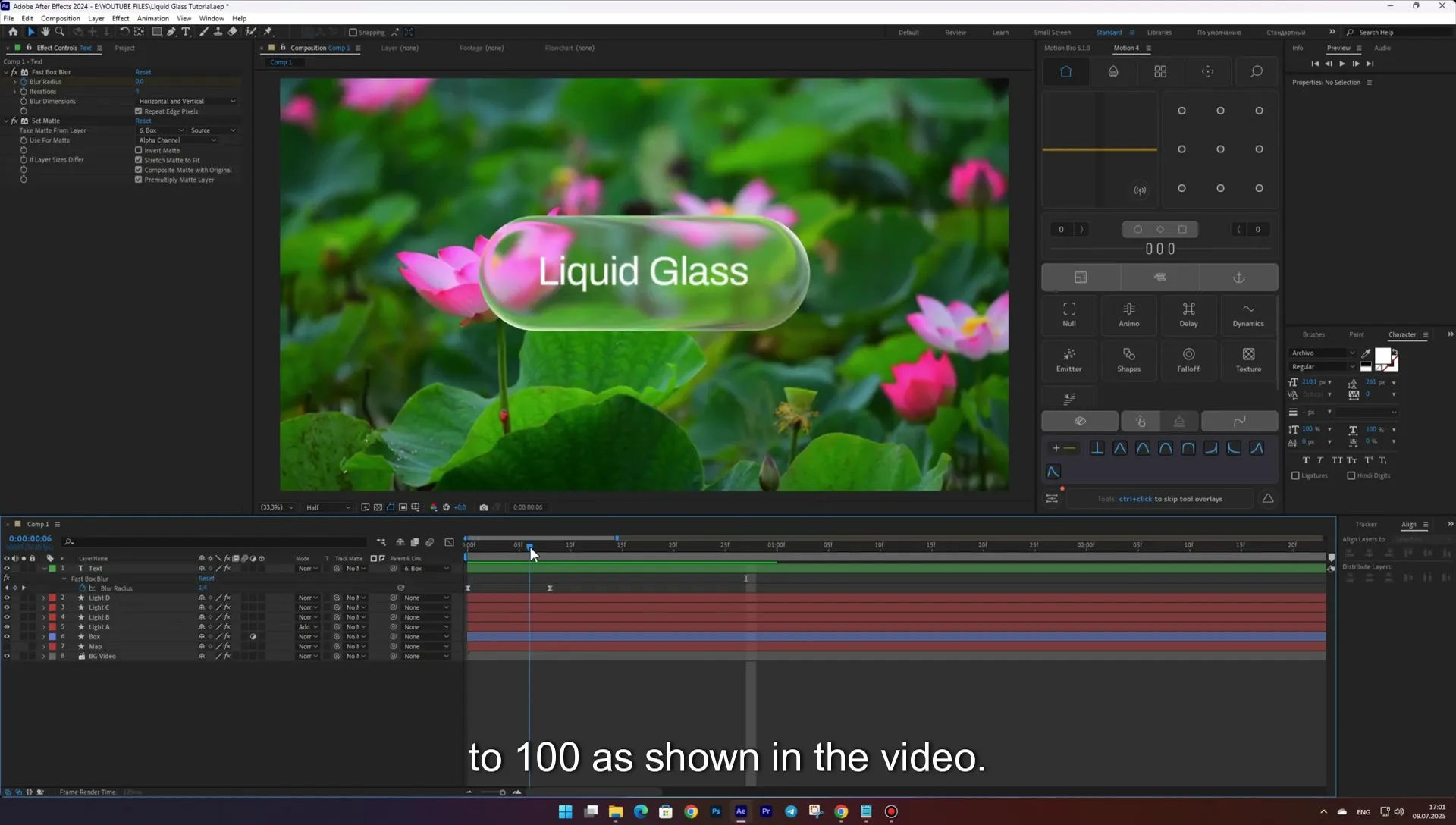Open Use For Matte Alpha Channel dropdown
Screen dimensions: 1456x825
pyautogui.click(x=177, y=140)
